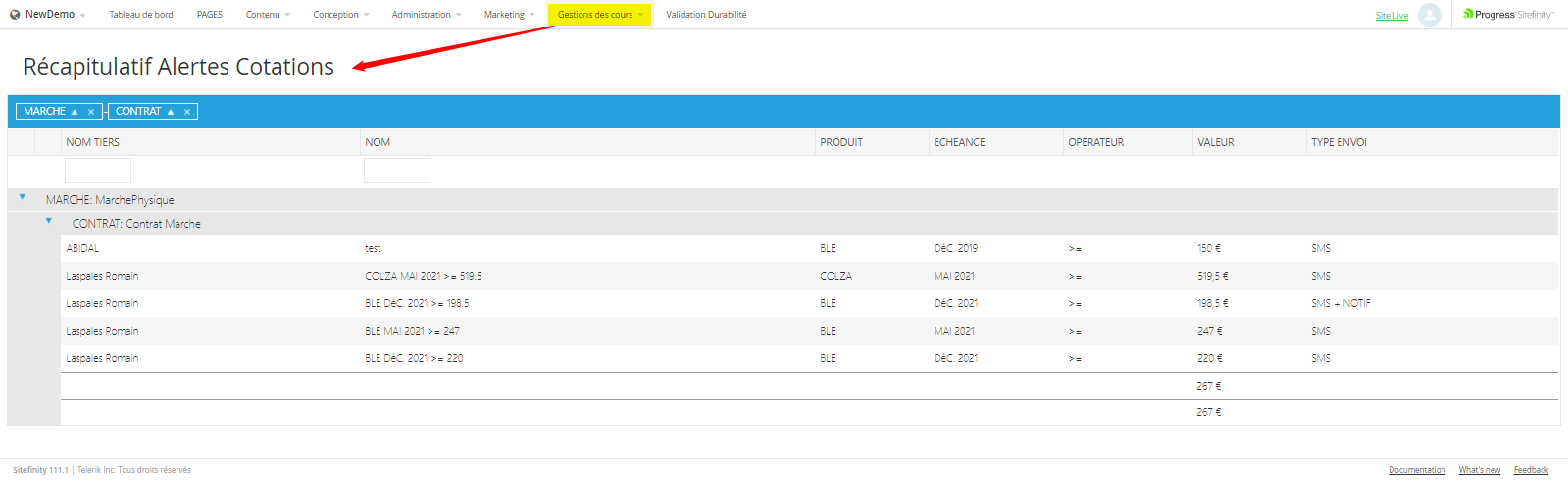This screenshot has width=1568, height=481.
Task: Click the NOM TIERS filter input box
Action: 98,171
